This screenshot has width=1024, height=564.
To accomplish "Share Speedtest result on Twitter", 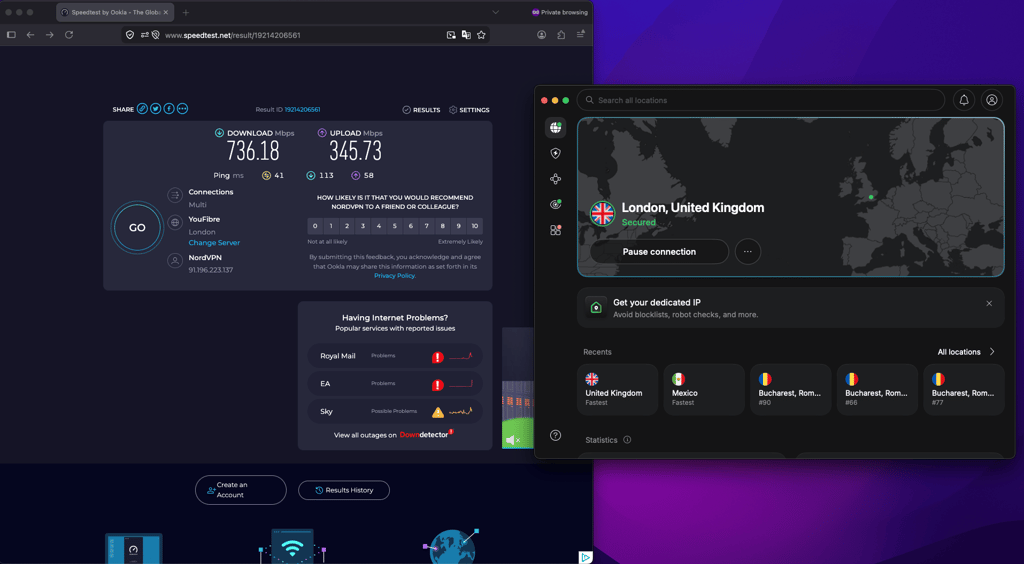I will 155,109.
